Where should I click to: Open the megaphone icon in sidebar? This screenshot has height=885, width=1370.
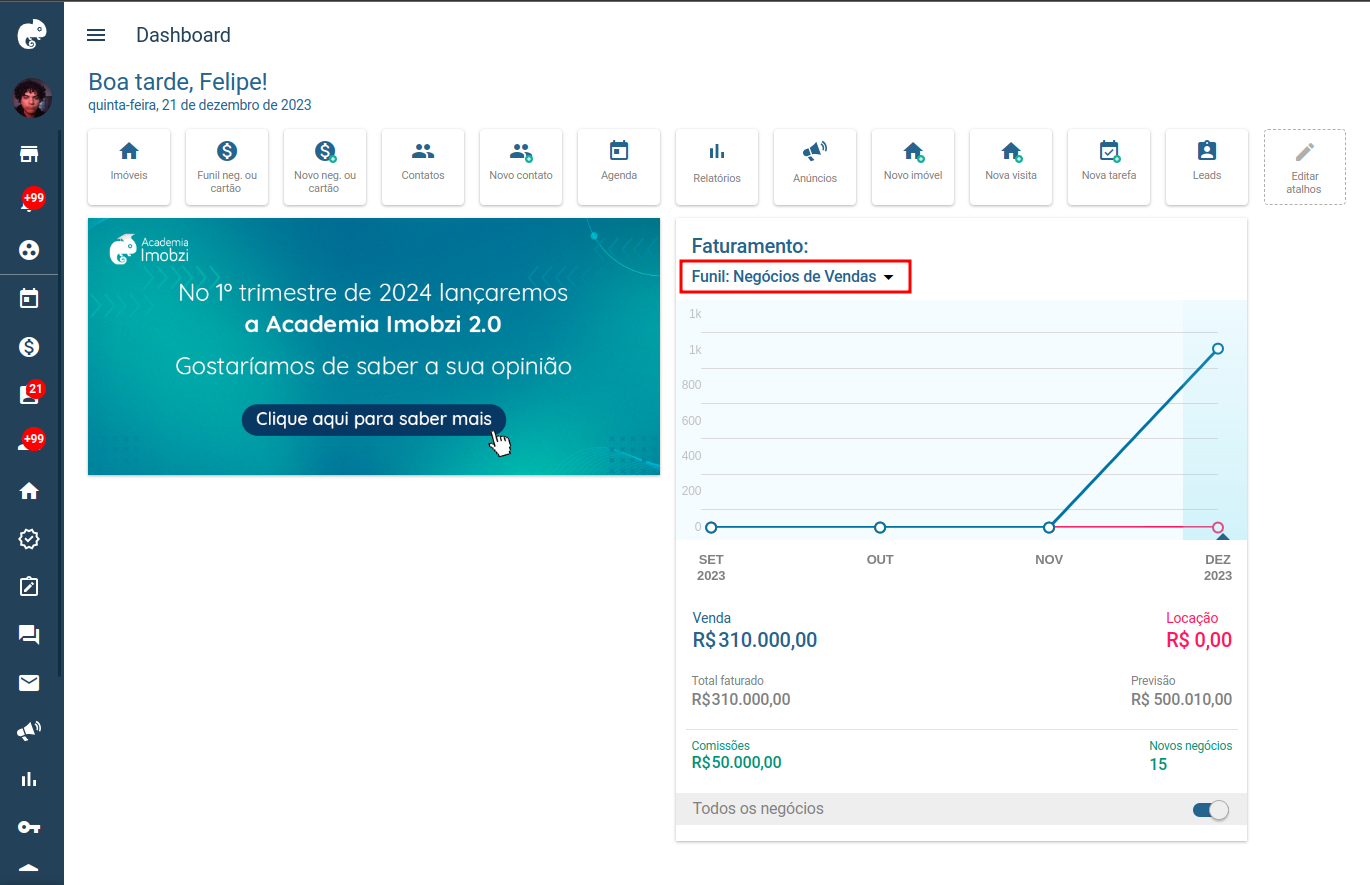pos(29,731)
